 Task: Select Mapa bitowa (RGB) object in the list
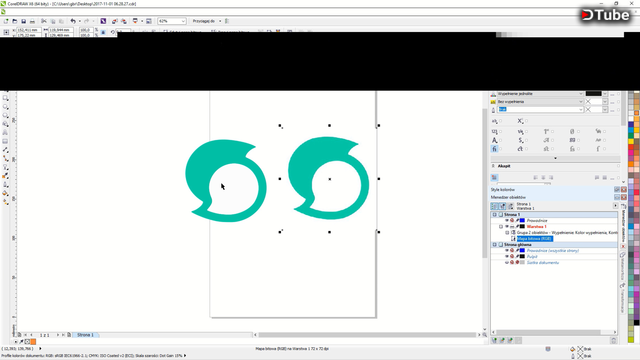pos(535,239)
